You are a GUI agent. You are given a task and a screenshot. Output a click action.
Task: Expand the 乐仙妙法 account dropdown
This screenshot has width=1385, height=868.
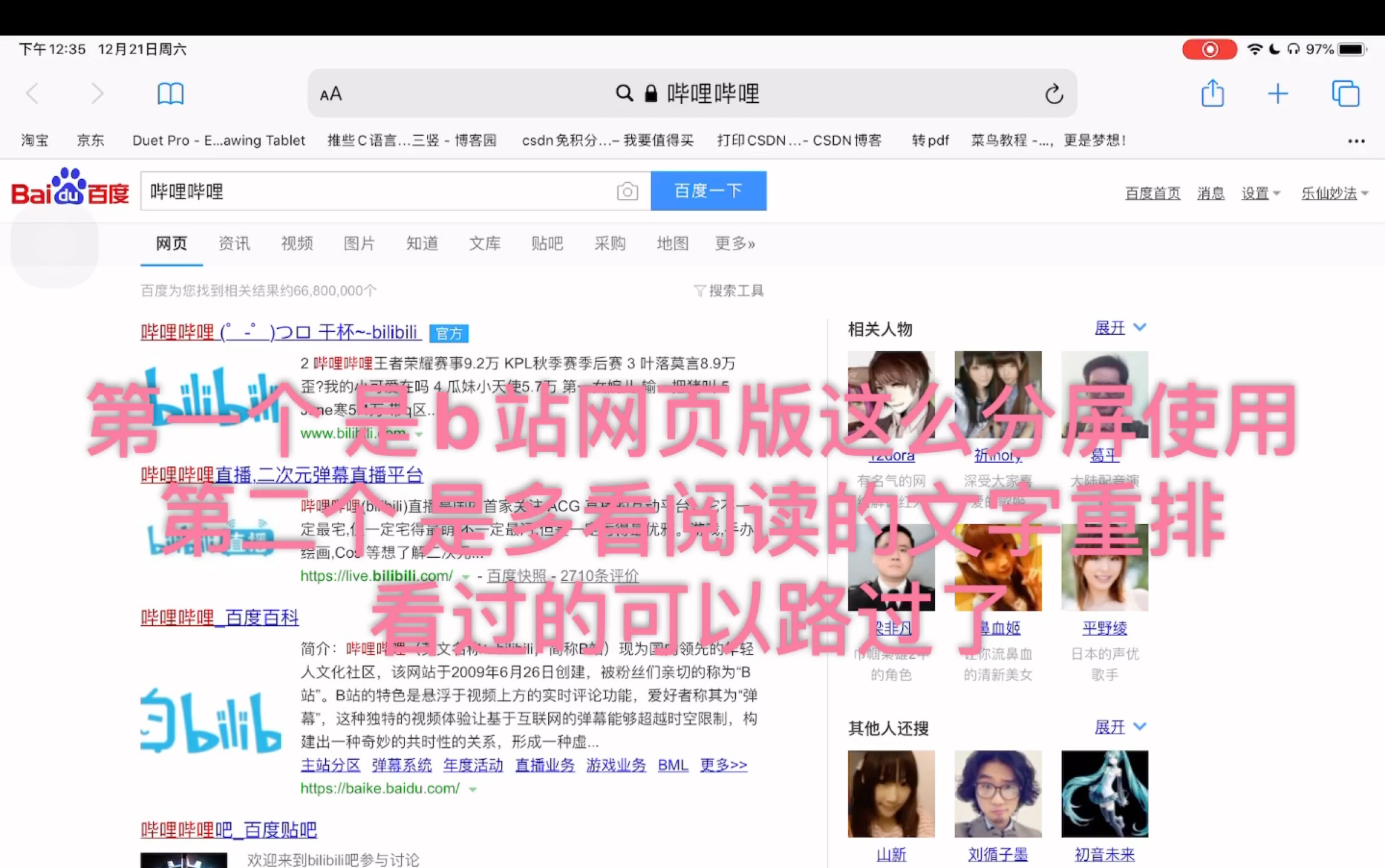pos(1335,194)
